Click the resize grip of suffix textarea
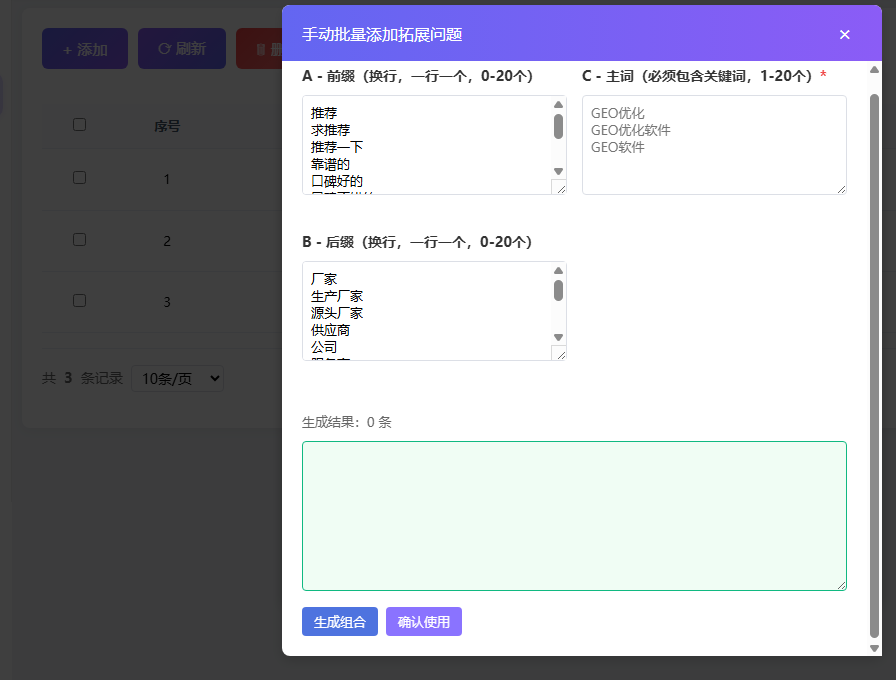 [x=561, y=354]
